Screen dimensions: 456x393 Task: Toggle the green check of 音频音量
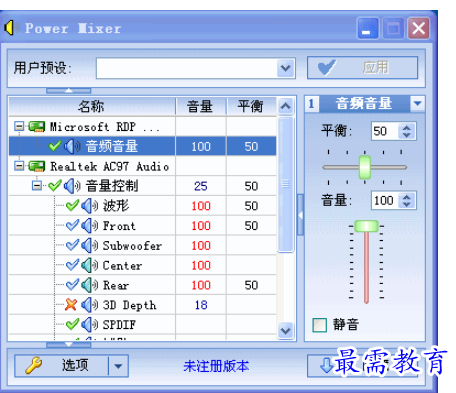tap(55, 146)
